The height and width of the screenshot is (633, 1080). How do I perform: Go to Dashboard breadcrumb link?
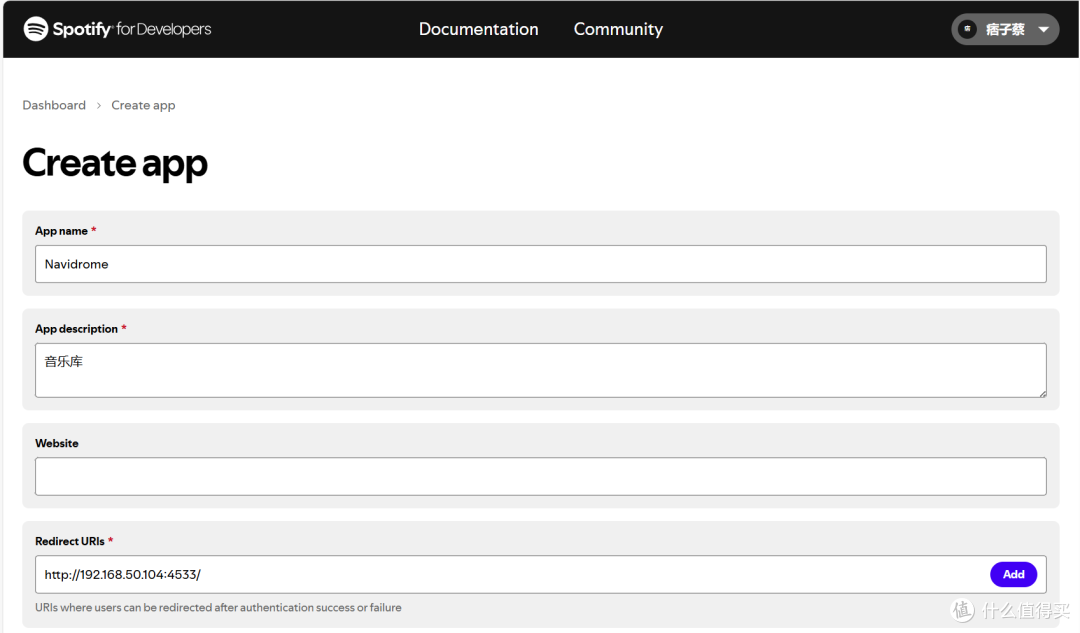[x=54, y=105]
